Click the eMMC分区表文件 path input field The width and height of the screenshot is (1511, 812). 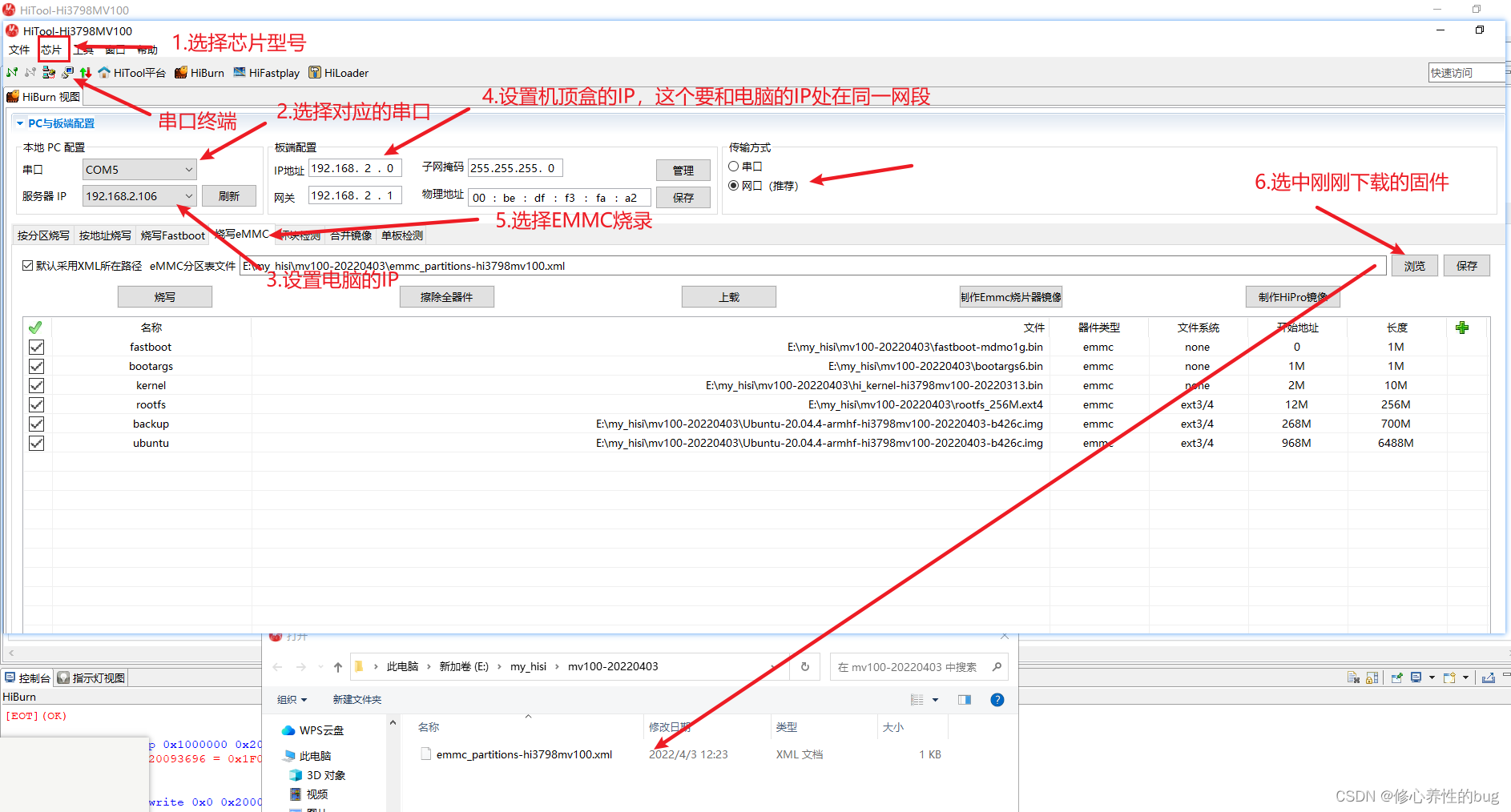(813, 266)
